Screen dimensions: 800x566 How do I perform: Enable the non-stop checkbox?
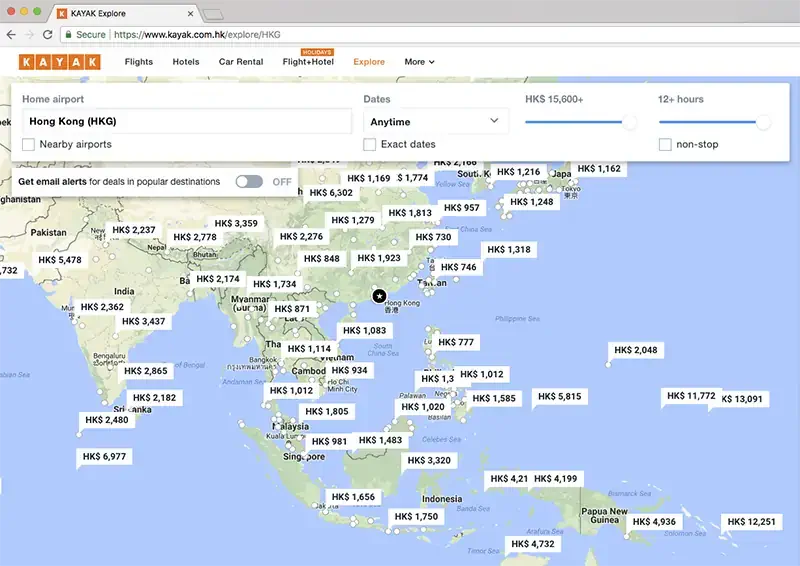[x=665, y=144]
